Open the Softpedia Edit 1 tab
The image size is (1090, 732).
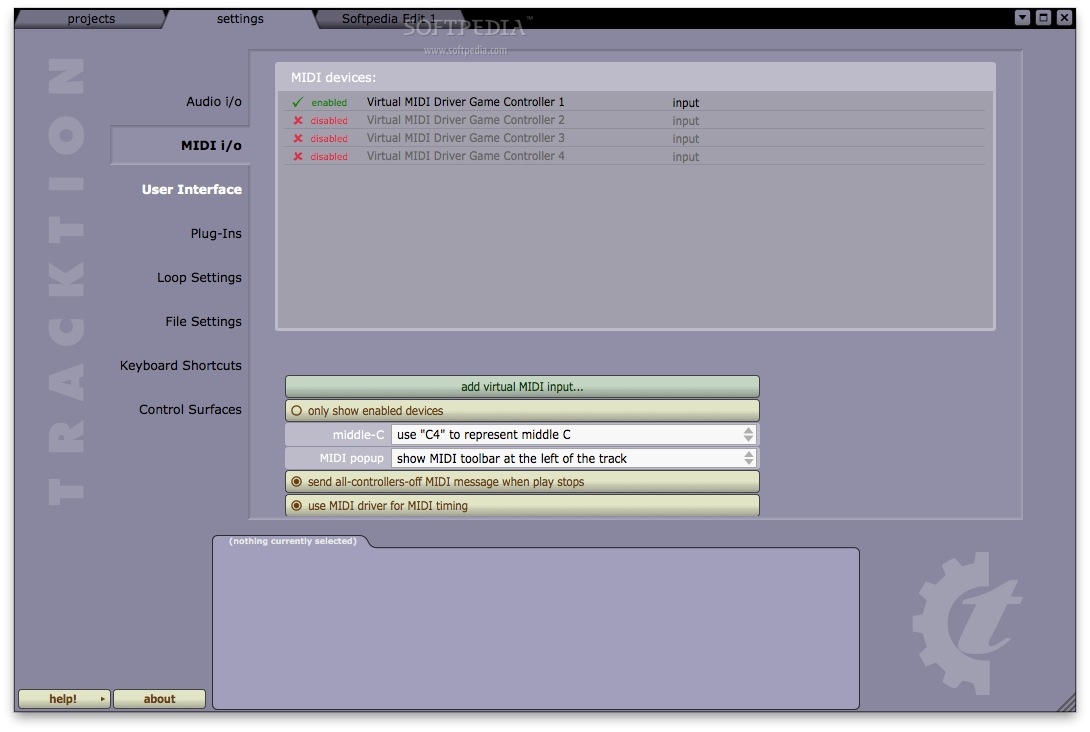point(389,19)
